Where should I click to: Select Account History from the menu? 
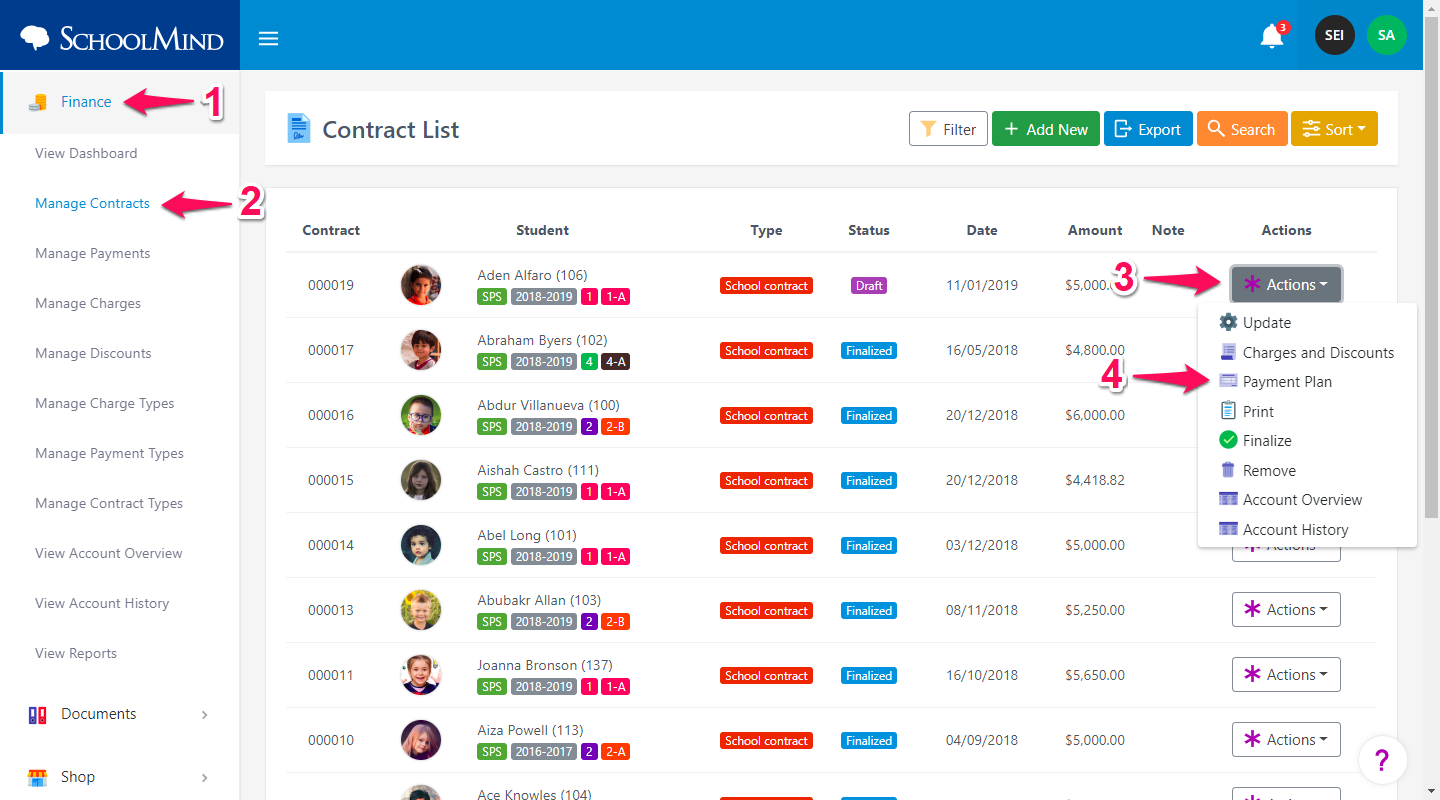click(1307, 529)
